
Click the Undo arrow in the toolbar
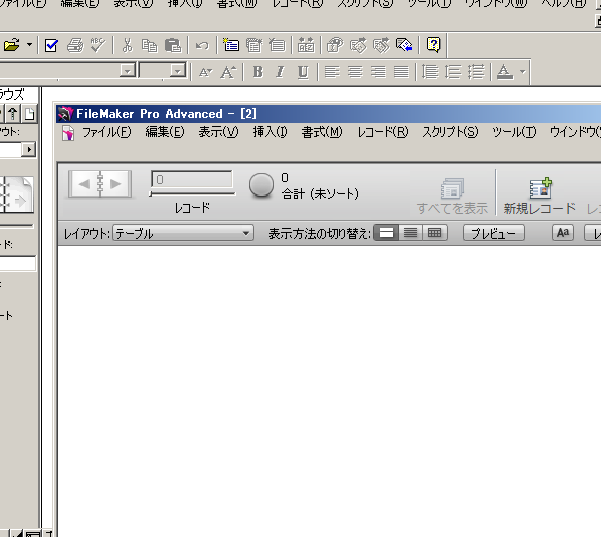coord(201,45)
